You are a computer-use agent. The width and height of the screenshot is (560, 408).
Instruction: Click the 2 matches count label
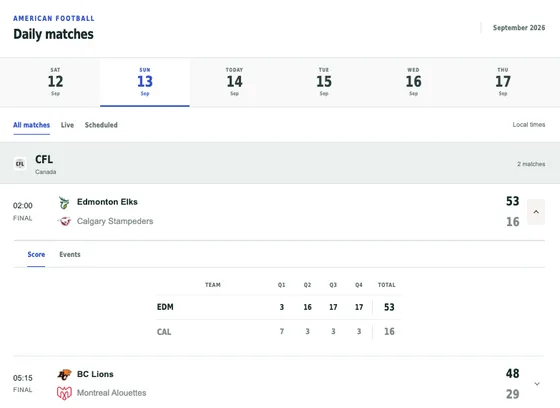(531, 164)
